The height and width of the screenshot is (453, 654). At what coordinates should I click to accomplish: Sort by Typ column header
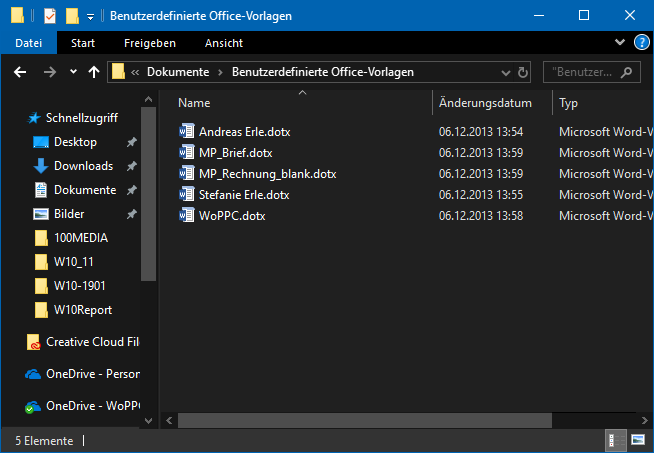click(568, 103)
